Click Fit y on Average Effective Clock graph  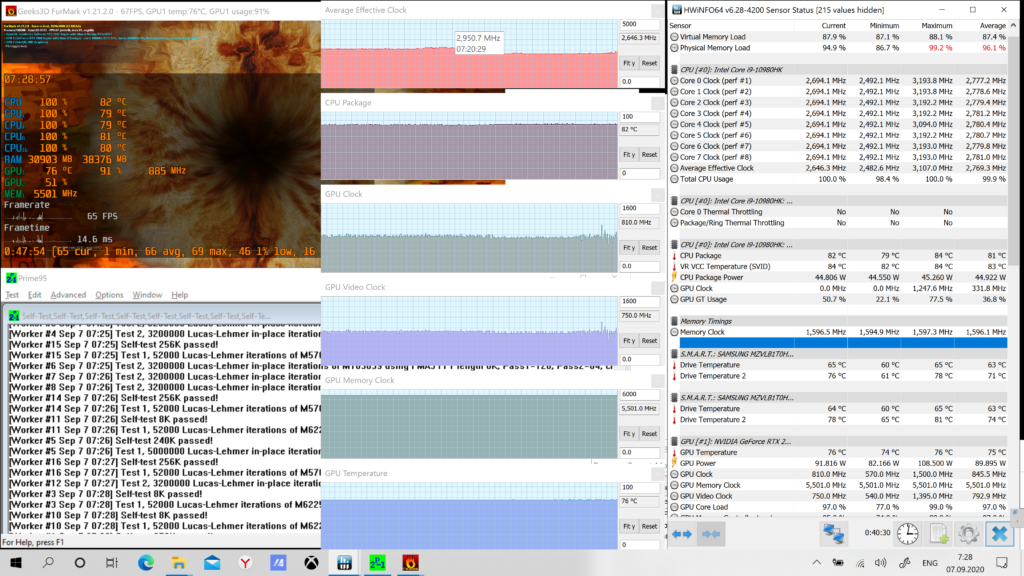coord(629,63)
